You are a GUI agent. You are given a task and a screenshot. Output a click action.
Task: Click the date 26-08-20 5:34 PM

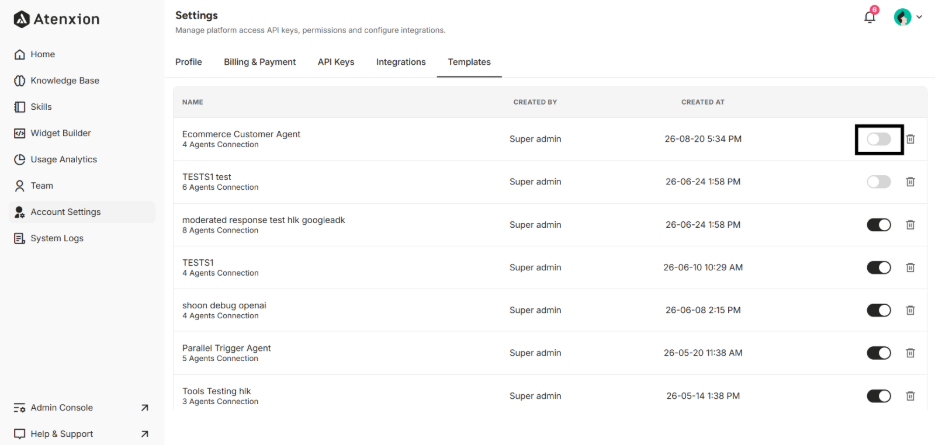pyautogui.click(x=703, y=139)
